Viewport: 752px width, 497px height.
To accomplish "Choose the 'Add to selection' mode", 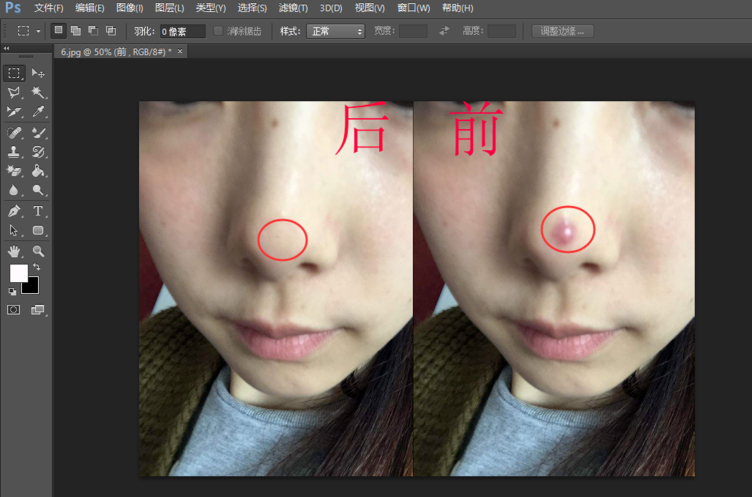I will (75, 31).
